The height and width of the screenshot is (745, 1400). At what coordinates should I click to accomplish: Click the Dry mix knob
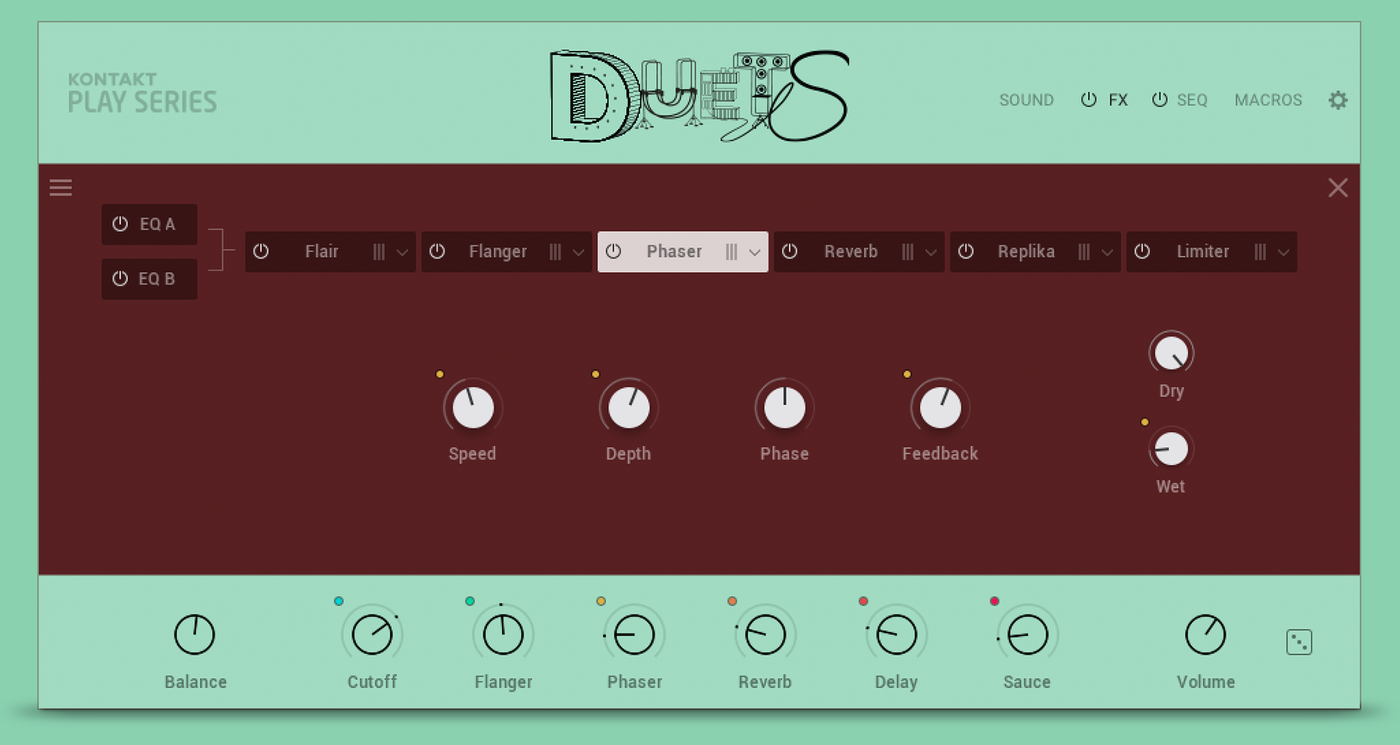pos(1171,353)
